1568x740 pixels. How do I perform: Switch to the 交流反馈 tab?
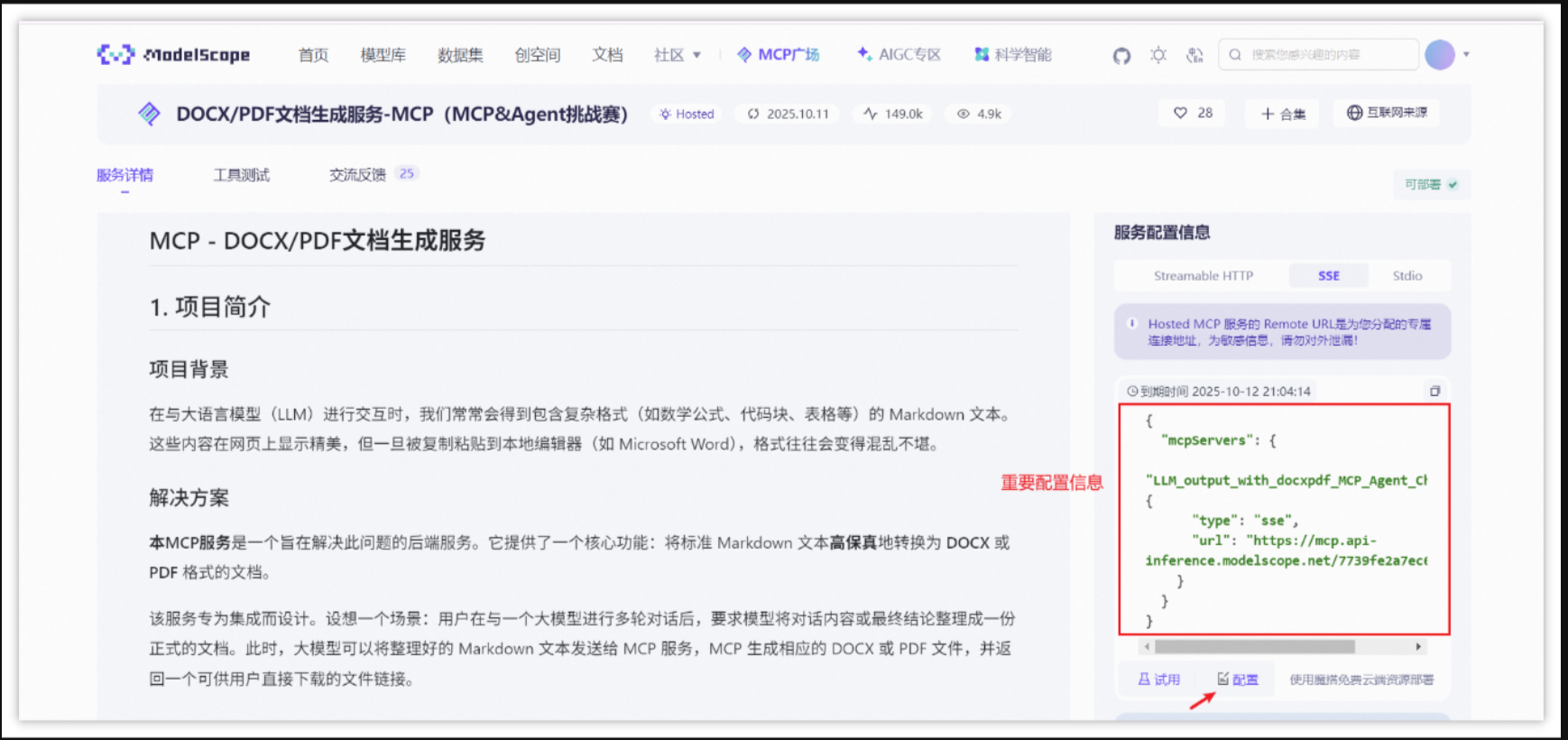click(357, 175)
